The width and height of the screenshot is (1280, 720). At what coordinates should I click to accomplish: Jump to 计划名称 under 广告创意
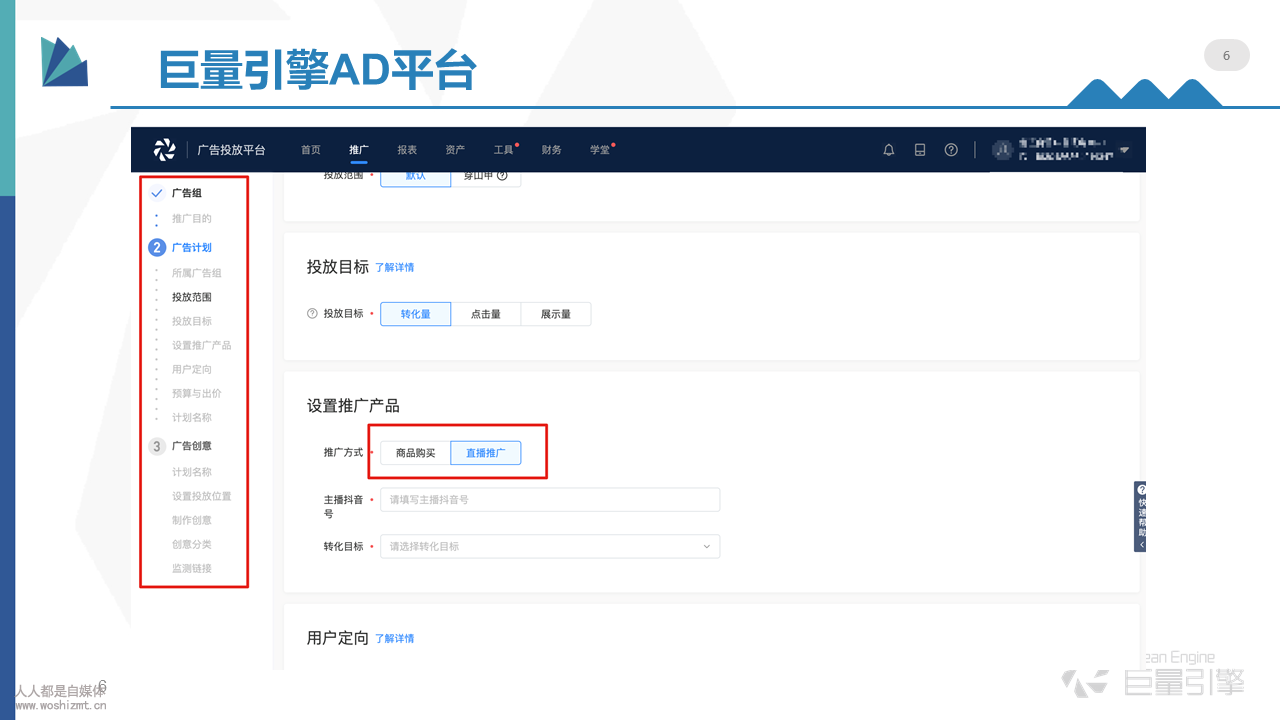[192, 472]
